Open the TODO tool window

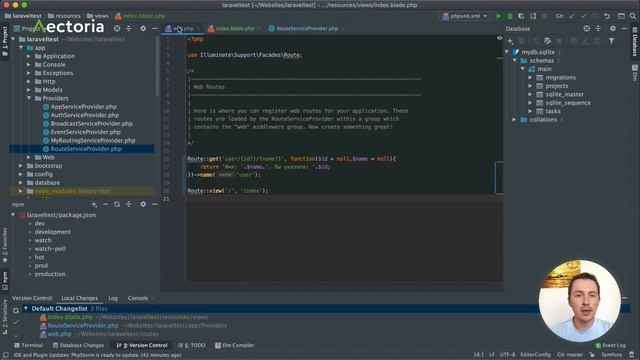click(x=192, y=345)
